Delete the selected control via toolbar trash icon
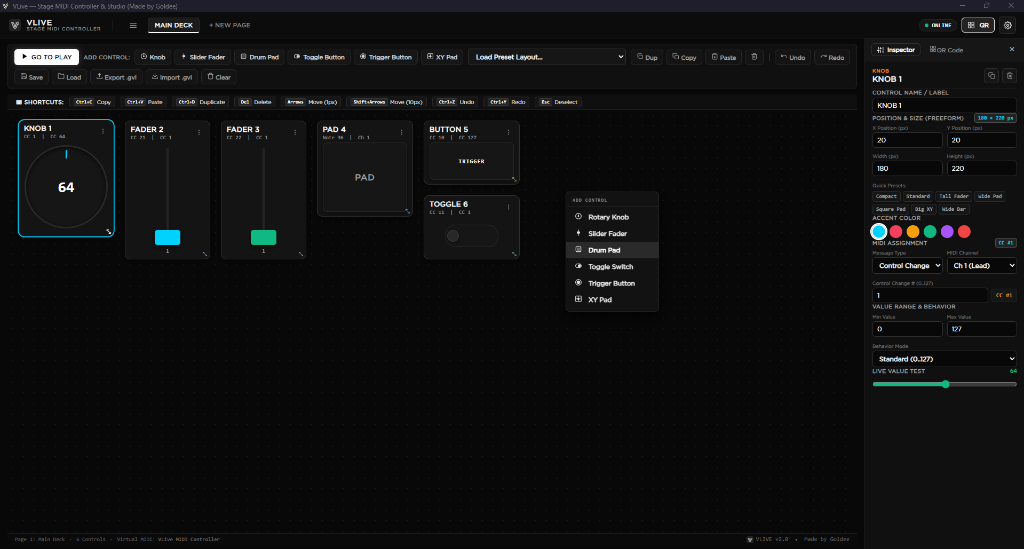 pos(754,57)
